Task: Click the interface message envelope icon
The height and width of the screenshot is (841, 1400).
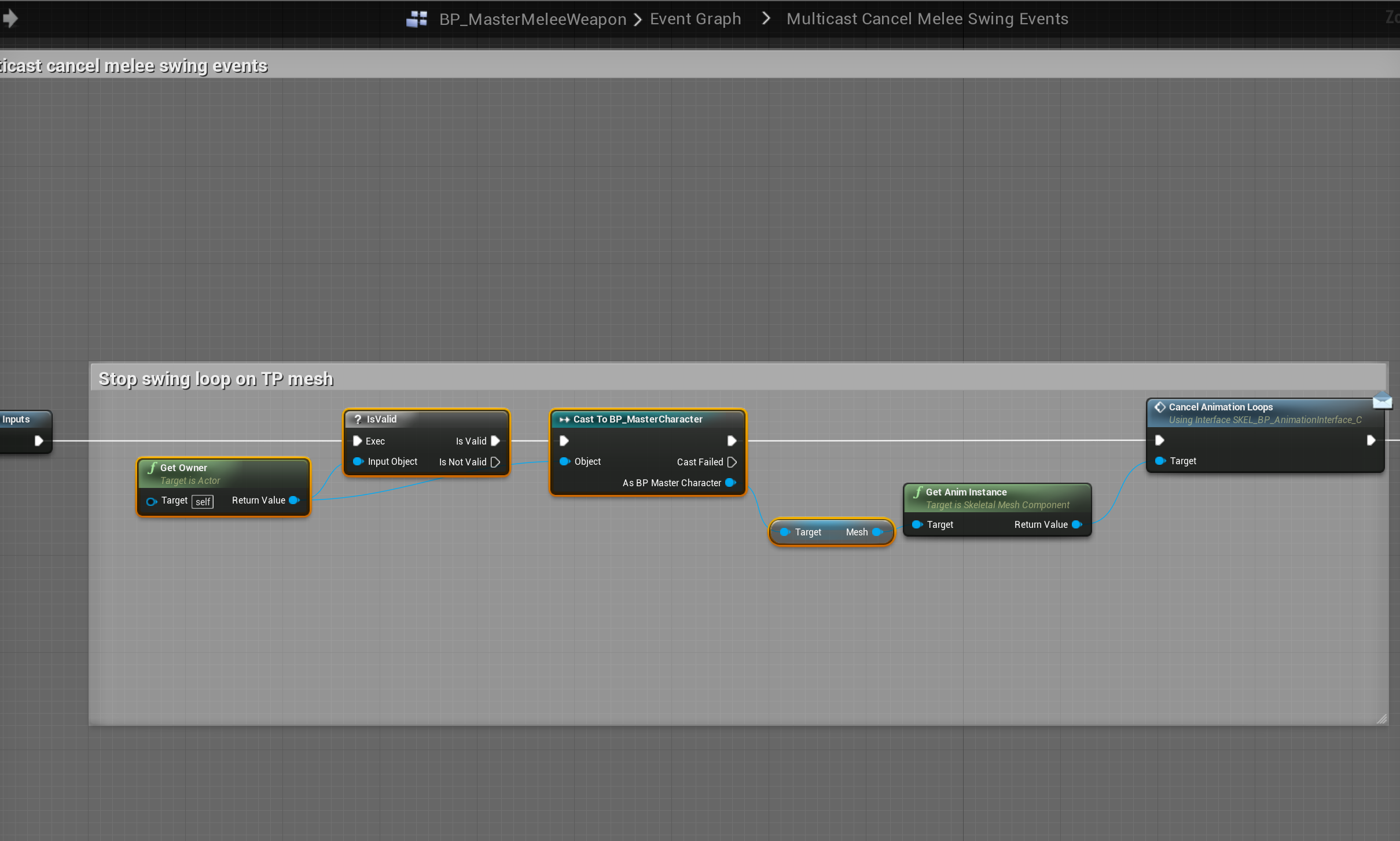Action: click(x=1382, y=400)
